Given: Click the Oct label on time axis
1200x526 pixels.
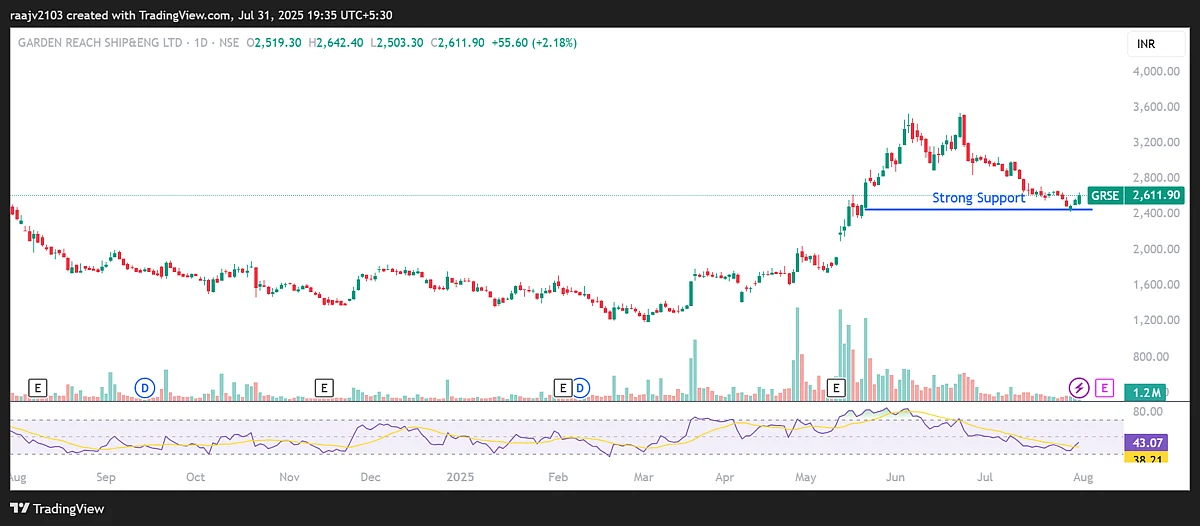Looking at the screenshot, I should (x=196, y=477).
